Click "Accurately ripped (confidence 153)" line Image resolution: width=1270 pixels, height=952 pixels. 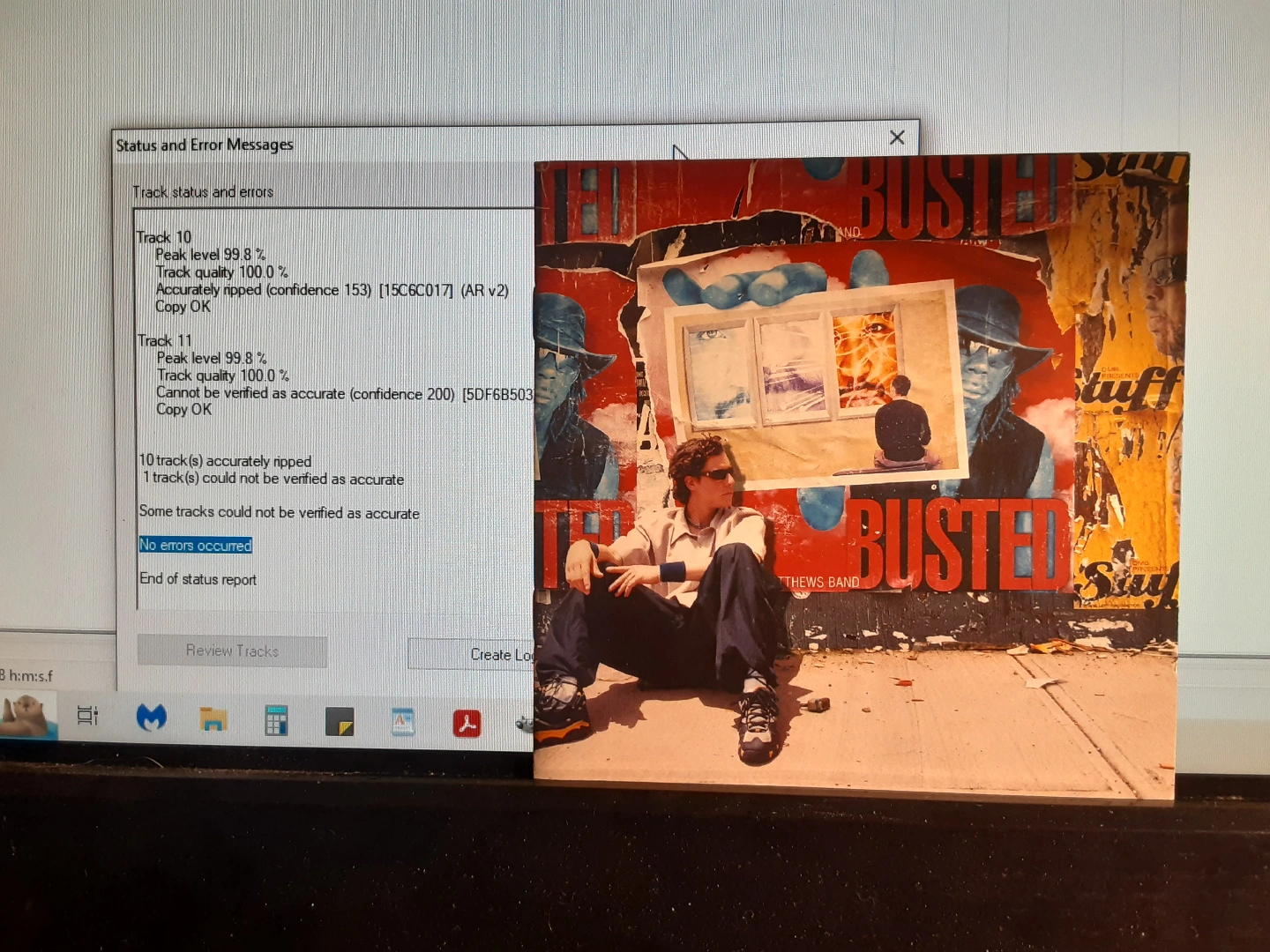332,290
